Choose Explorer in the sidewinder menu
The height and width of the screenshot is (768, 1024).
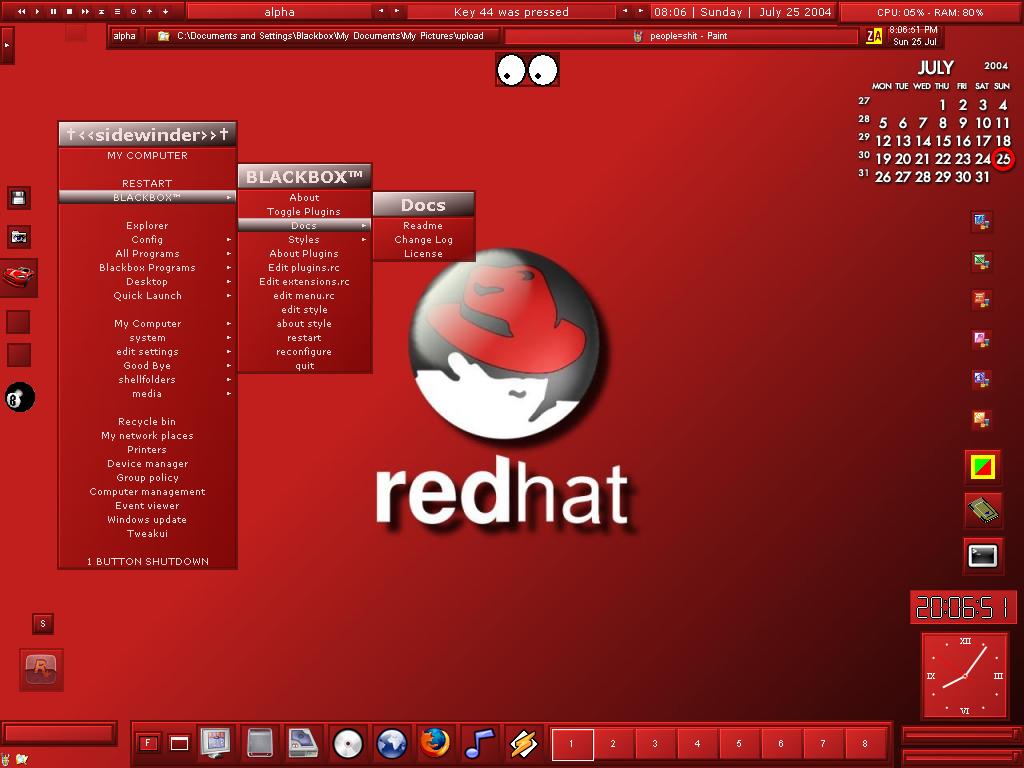click(147, 225)
